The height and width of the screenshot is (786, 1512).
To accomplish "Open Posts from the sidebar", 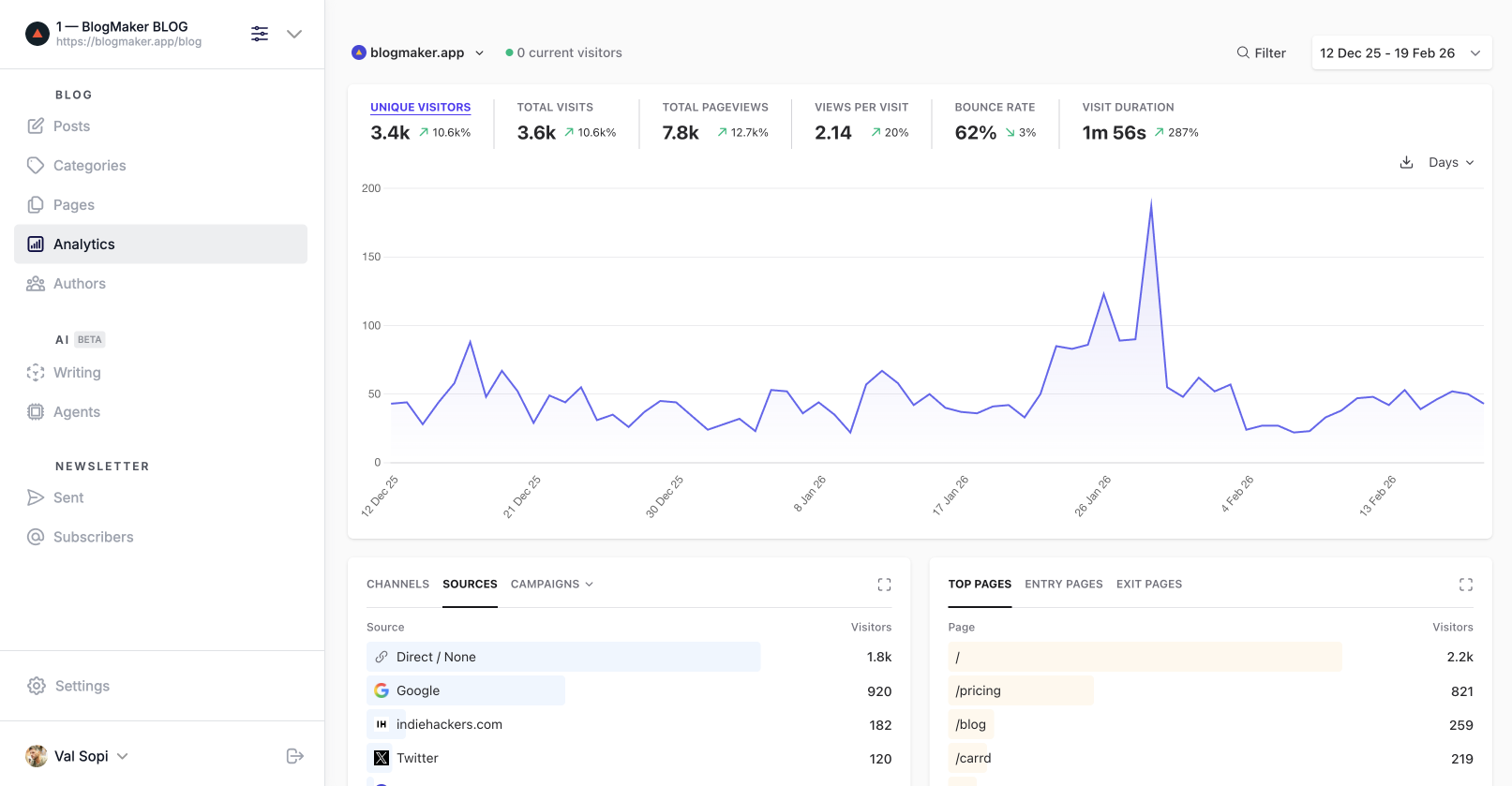I will coord(71,126).
